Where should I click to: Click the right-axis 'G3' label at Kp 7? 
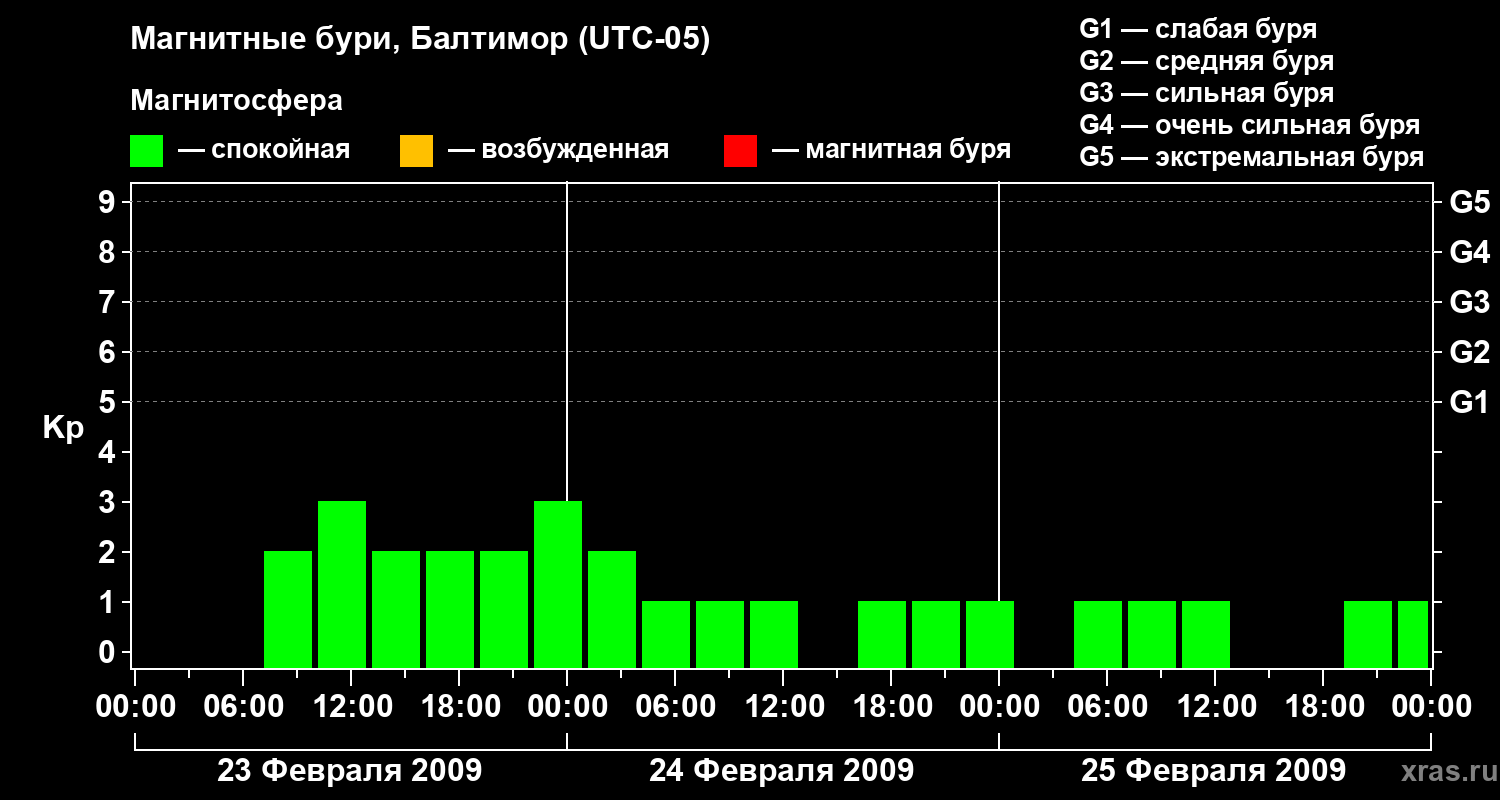point(1470,302)
